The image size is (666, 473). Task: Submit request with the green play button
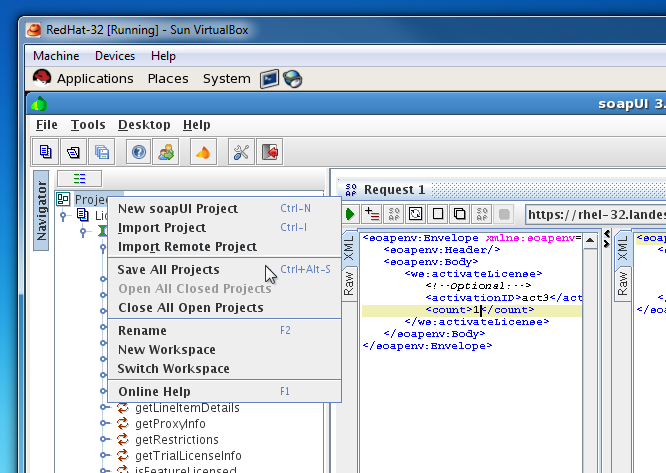coord(350,214)
